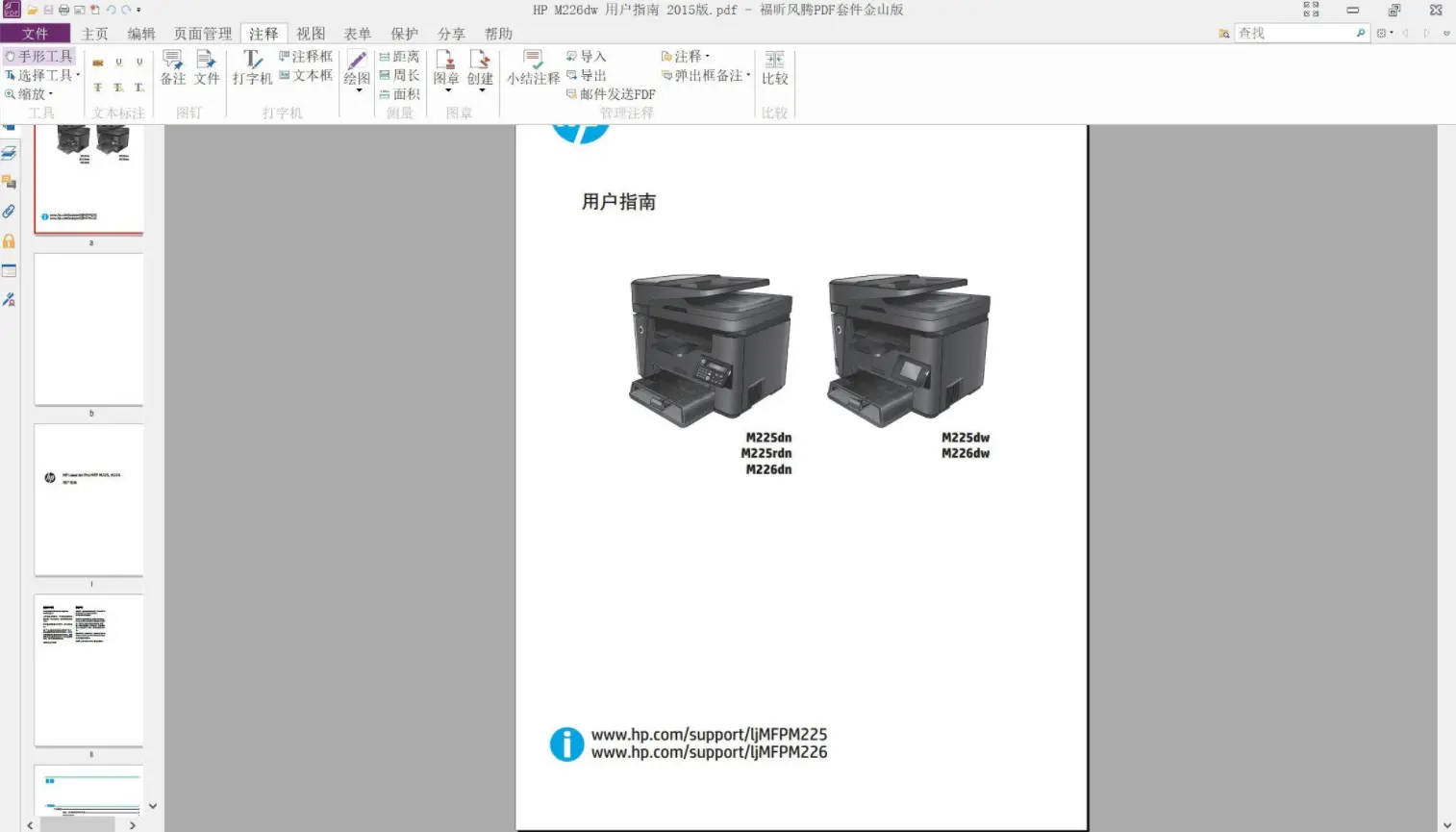This screenshot has width=1456, height=832.
Task: Select the page i thumbnail with HP logo
Action: click(88, 500)
